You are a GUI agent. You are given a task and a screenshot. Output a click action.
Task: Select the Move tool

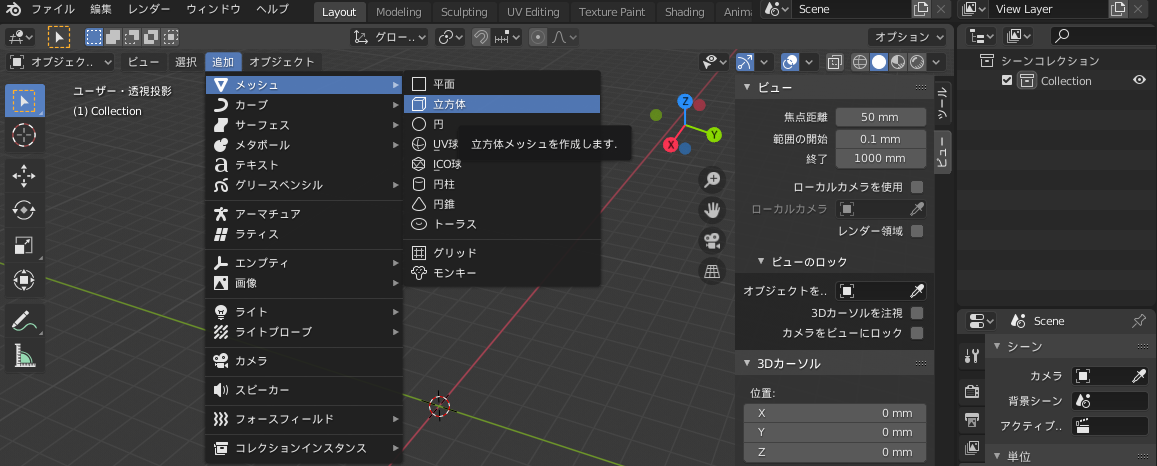coord(24,176)
